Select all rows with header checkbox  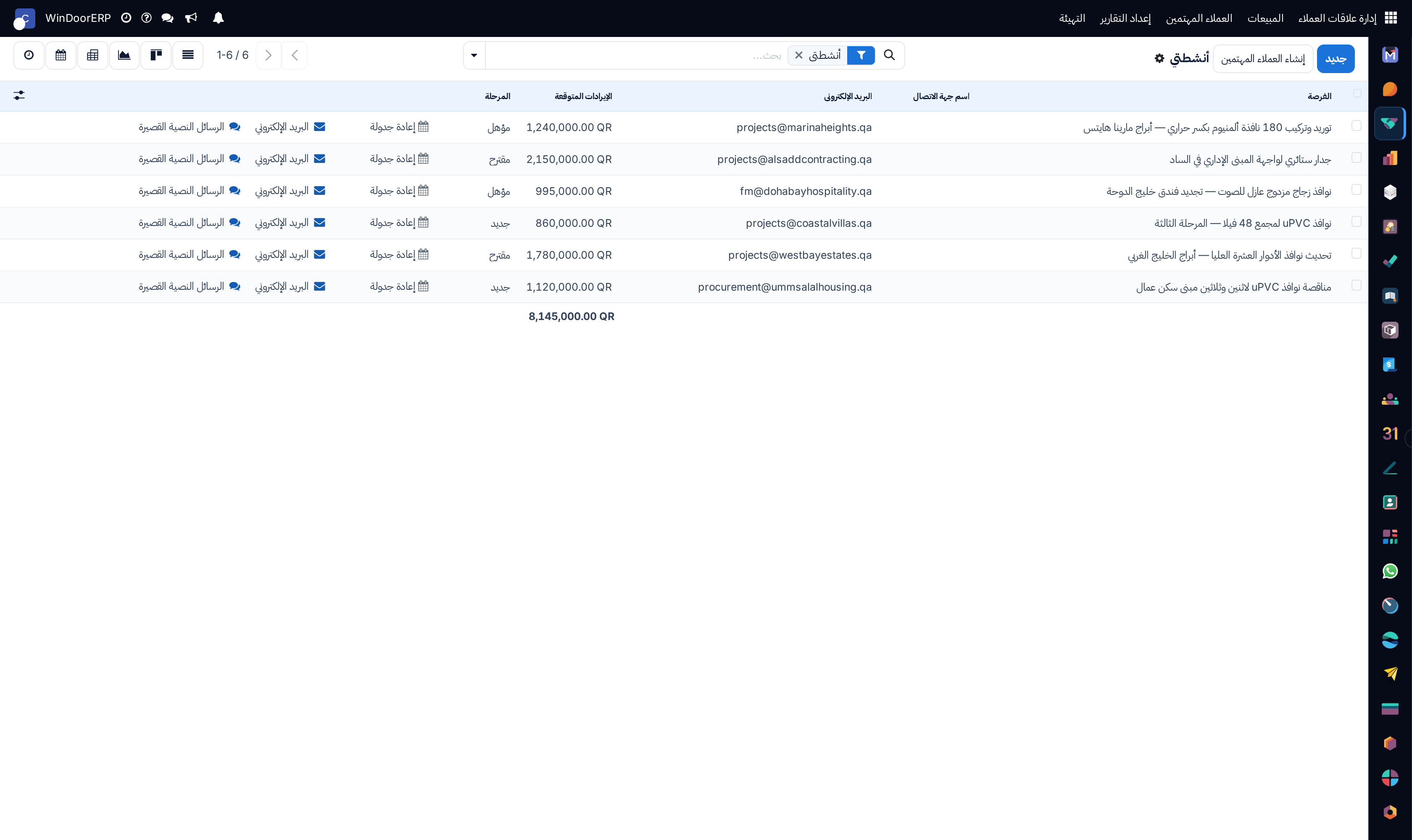tap(1357, 93)
